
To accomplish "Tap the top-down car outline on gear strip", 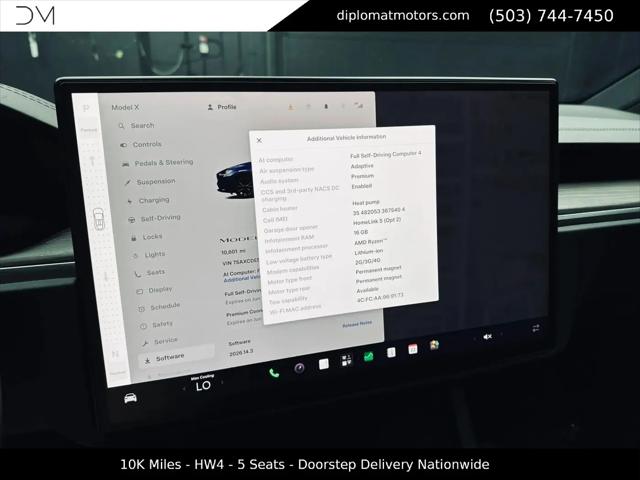I will (x=98, y=219).
